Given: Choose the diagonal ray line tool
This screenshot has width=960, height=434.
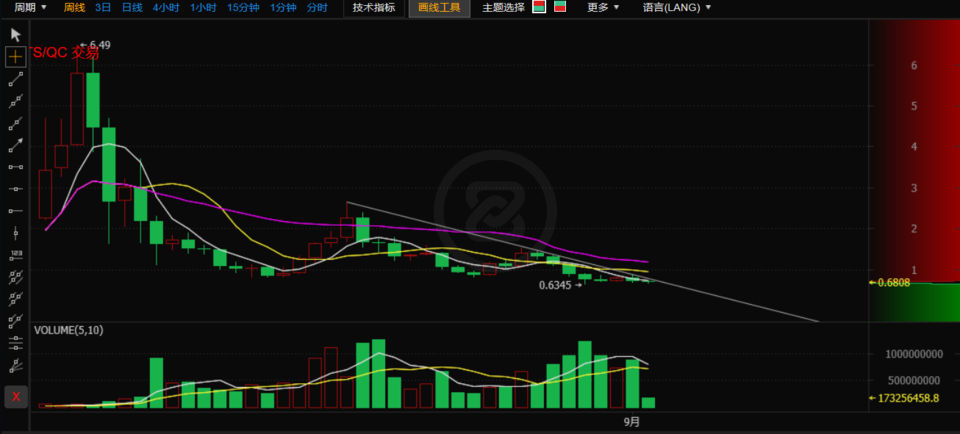Looking at the screenshot, I should coord(16,123).
